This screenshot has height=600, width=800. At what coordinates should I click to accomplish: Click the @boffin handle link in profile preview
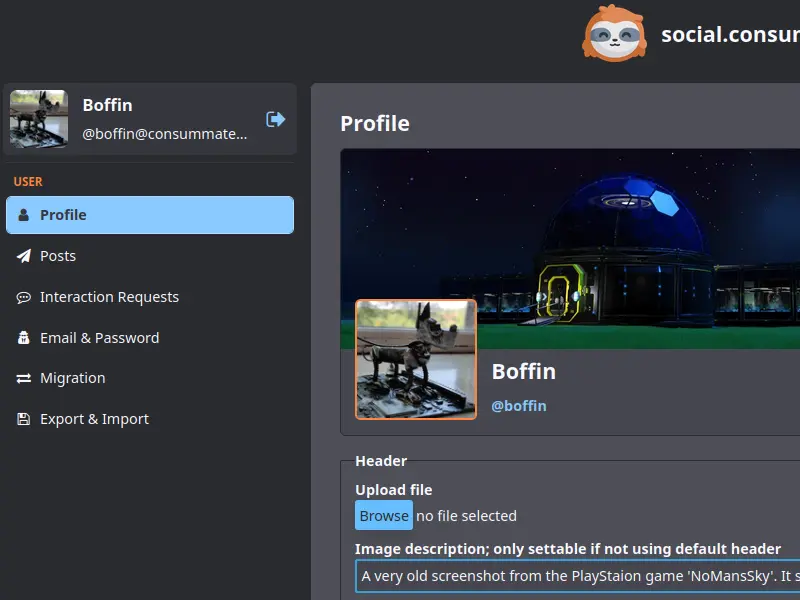point(519,406)
